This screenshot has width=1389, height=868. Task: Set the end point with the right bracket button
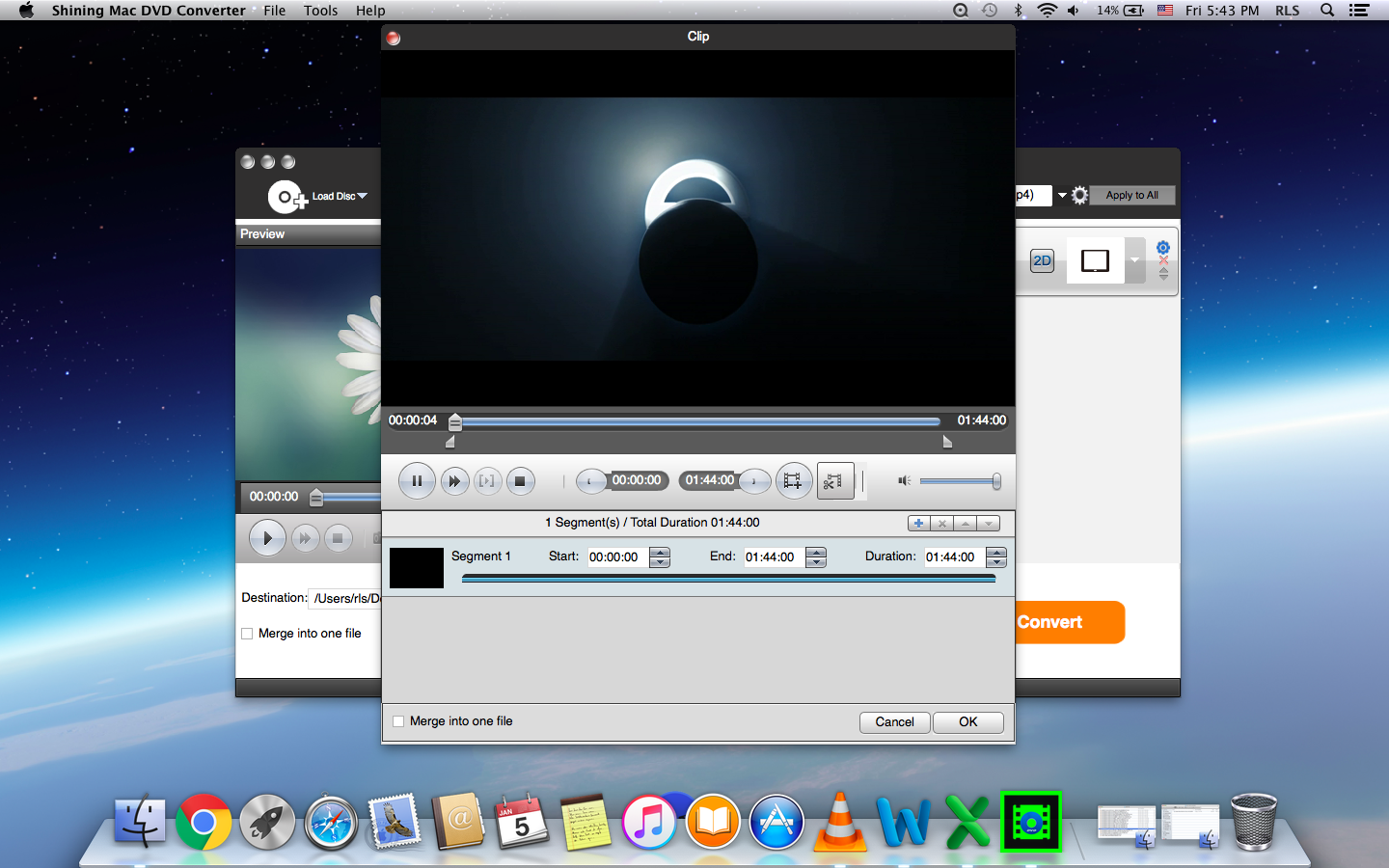[755, 480]
